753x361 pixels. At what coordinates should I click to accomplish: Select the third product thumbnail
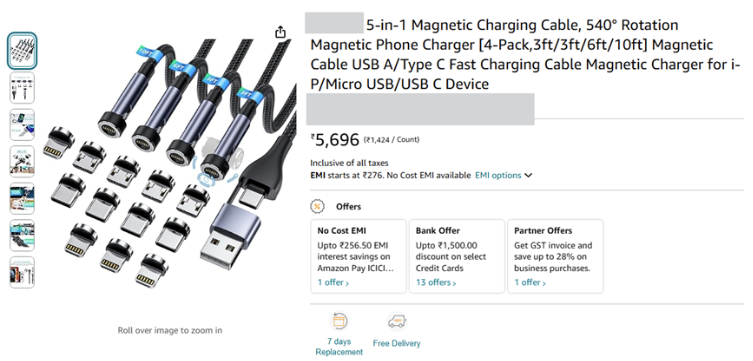[x=22, y=124]
